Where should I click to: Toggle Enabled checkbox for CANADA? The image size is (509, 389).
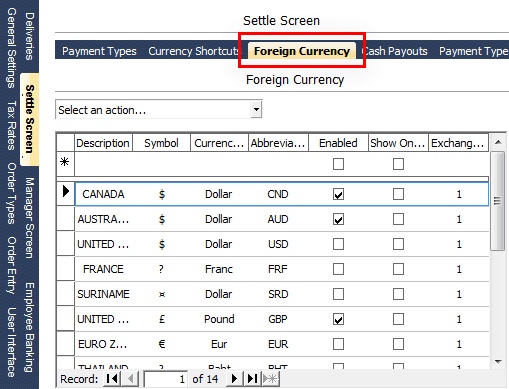pyautogui.click(x=338, y=194)
